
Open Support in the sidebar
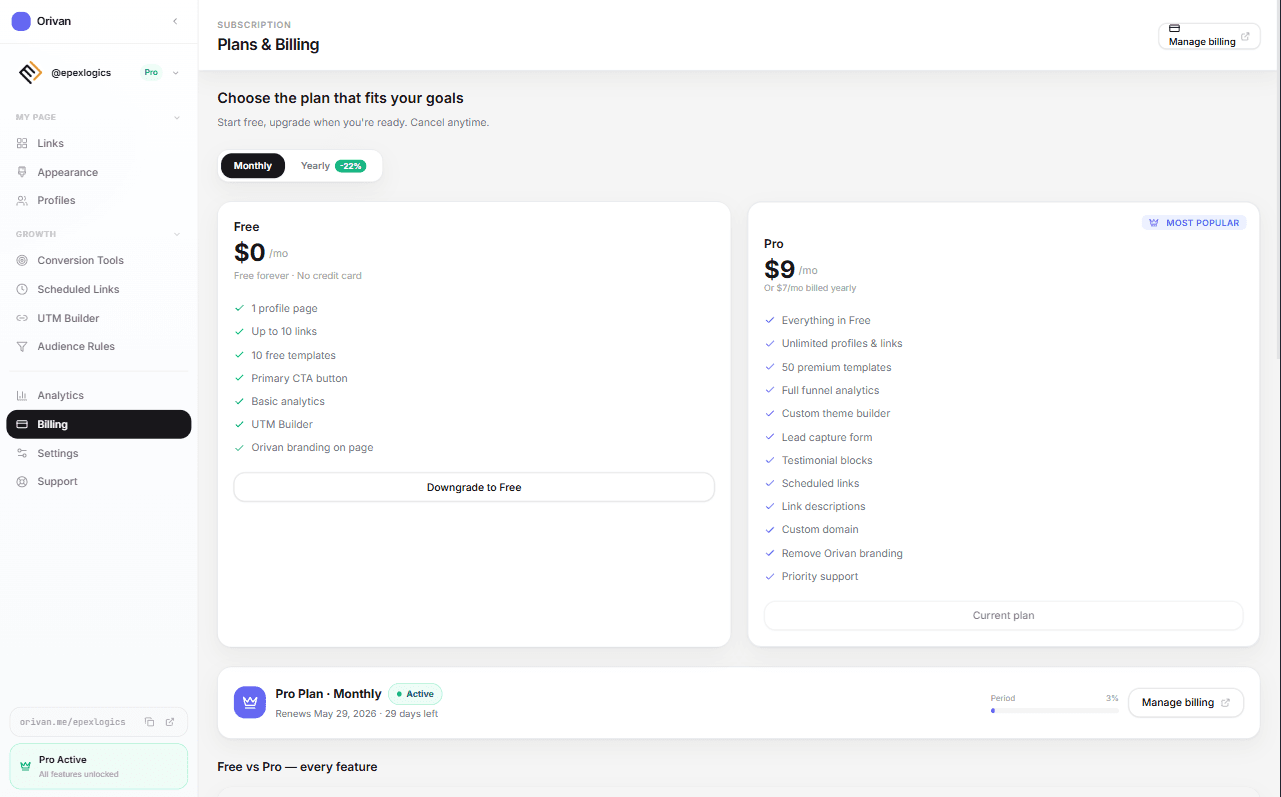(x=98, y=481)
